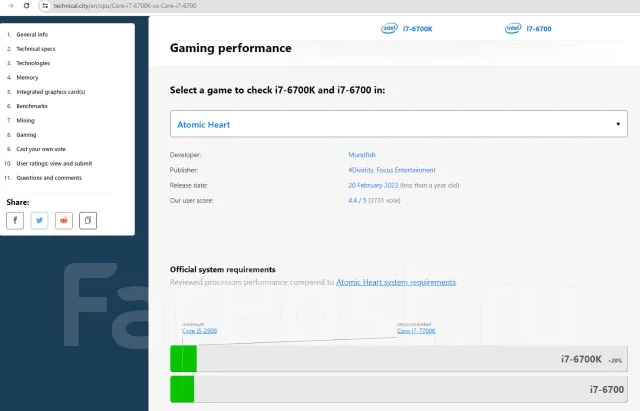This screenshot has height=411, width=640.
Task: Go to Cast your own vote
Action: coord(41,149)
